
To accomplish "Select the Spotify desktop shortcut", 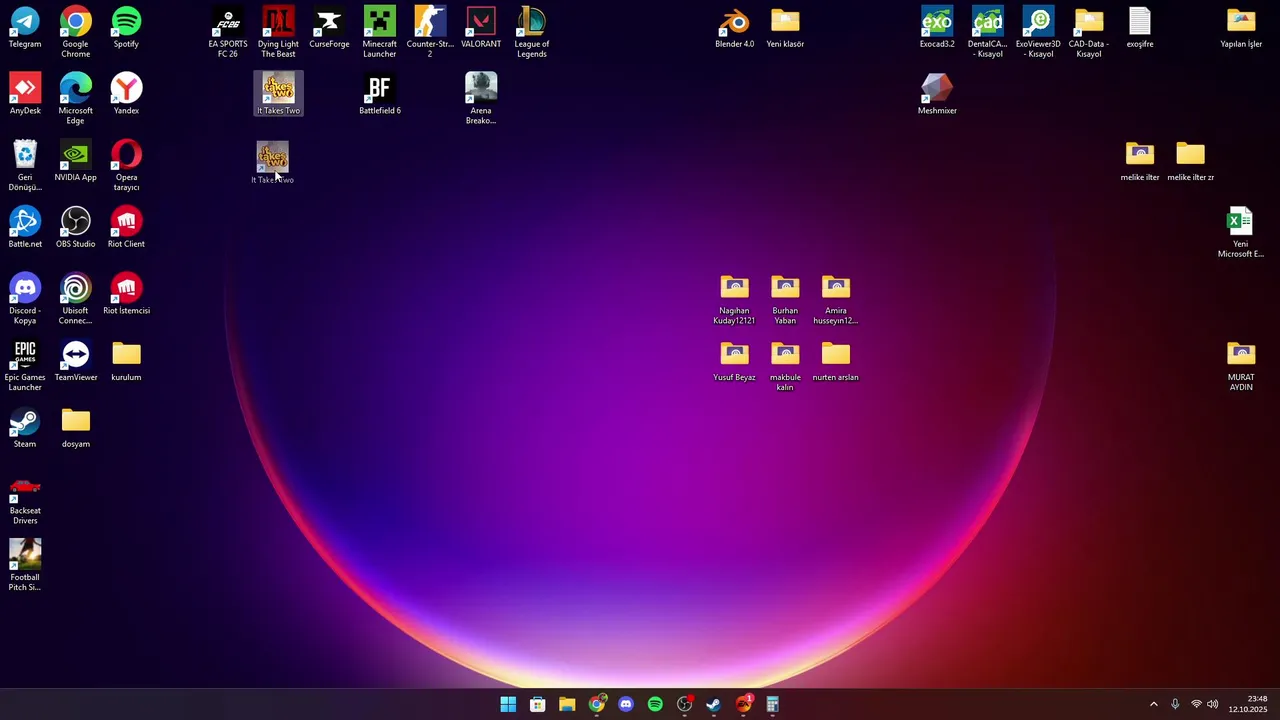I will pyautogui.click(x=126, y=27).
